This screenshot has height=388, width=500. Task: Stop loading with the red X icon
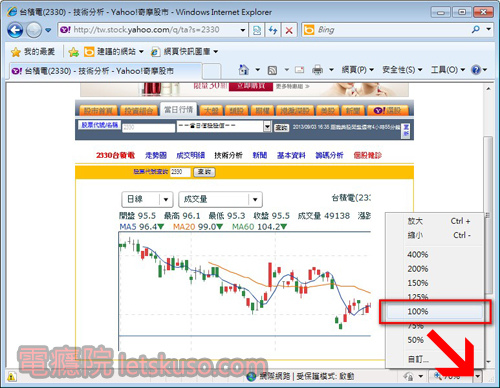(289, 30)
